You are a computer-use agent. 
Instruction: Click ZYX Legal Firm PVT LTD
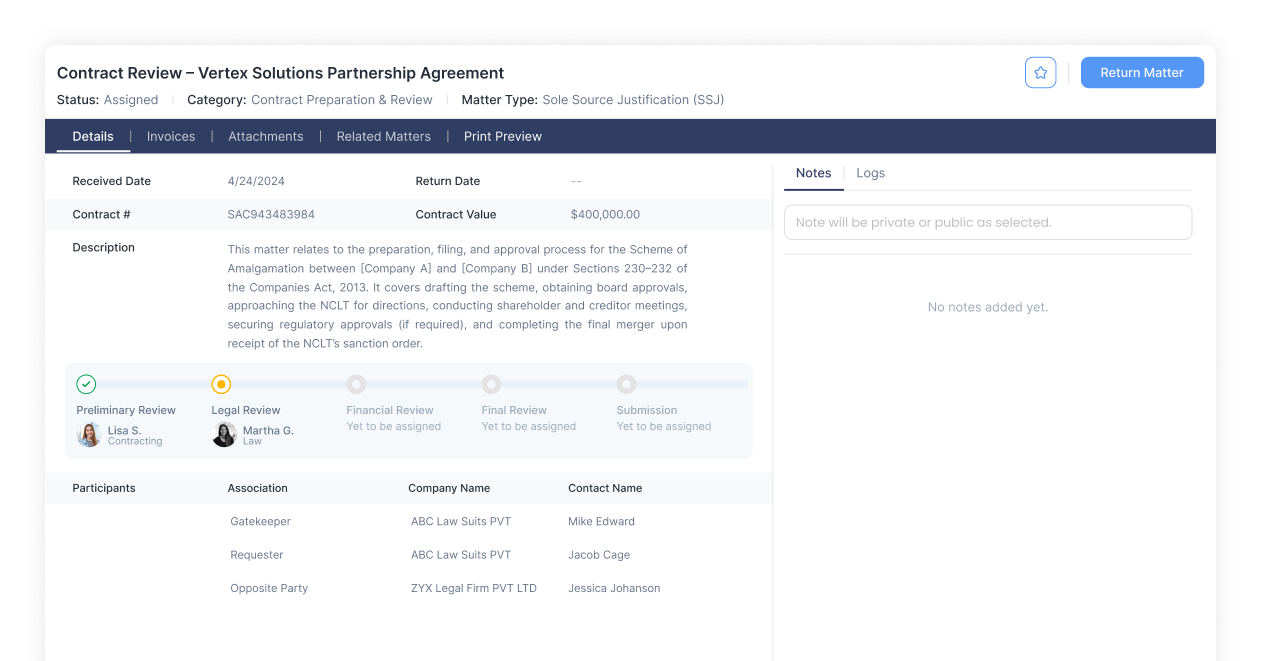click(x=474, y=588)
